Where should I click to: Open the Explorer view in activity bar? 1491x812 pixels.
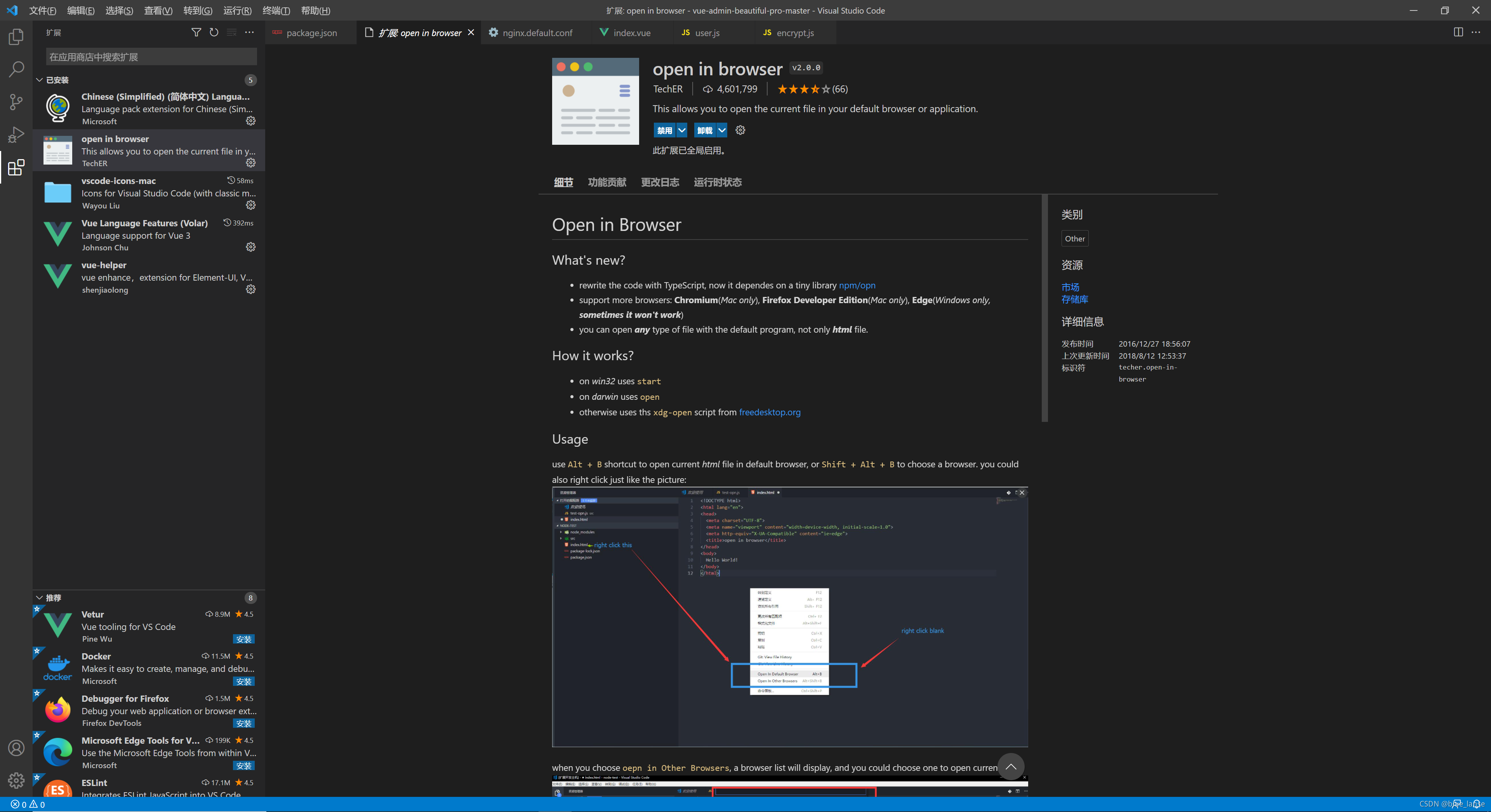[x=16, y=37]
